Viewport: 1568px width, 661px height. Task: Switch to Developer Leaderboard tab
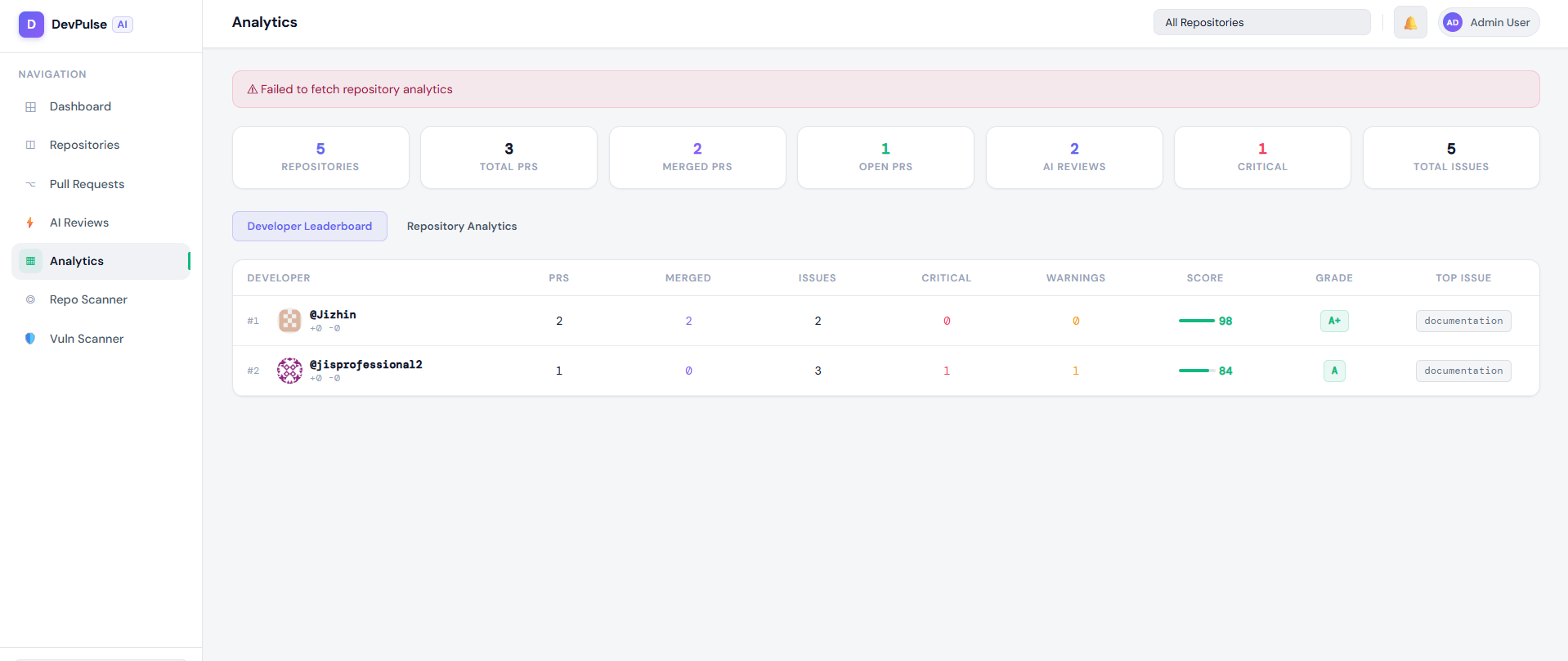310,227
